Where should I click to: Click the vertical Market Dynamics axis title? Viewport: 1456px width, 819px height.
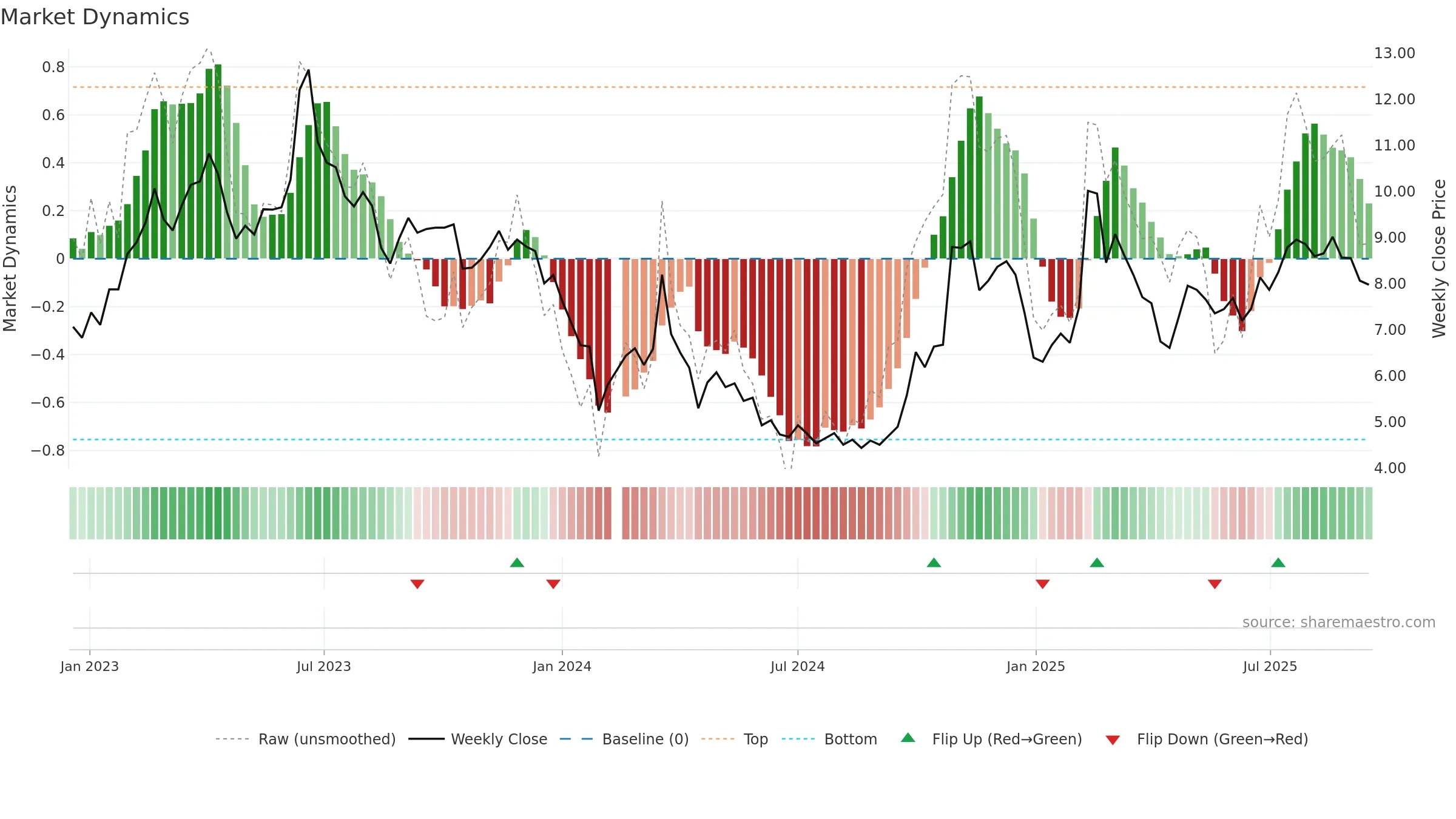[x=10, y=258]
